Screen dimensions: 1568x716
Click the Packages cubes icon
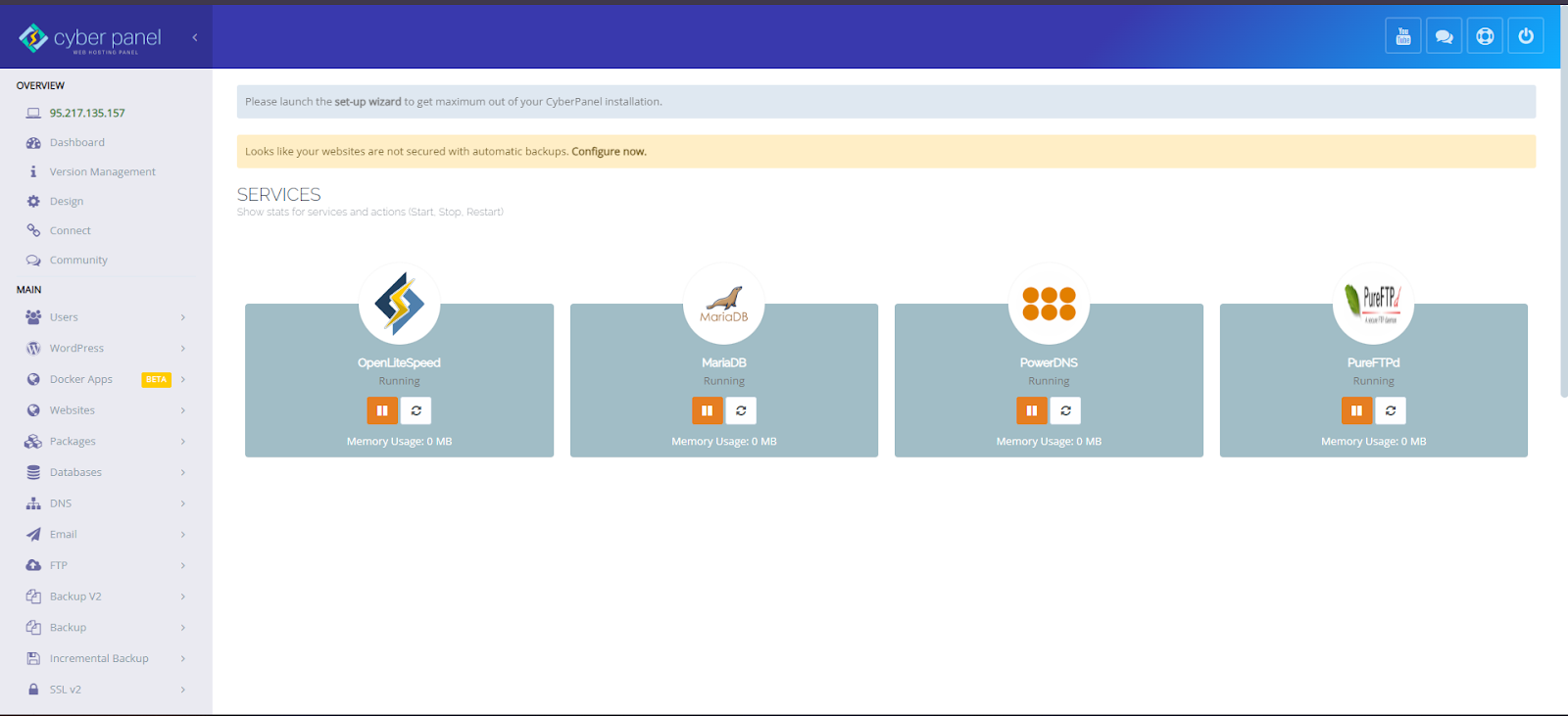33,441
